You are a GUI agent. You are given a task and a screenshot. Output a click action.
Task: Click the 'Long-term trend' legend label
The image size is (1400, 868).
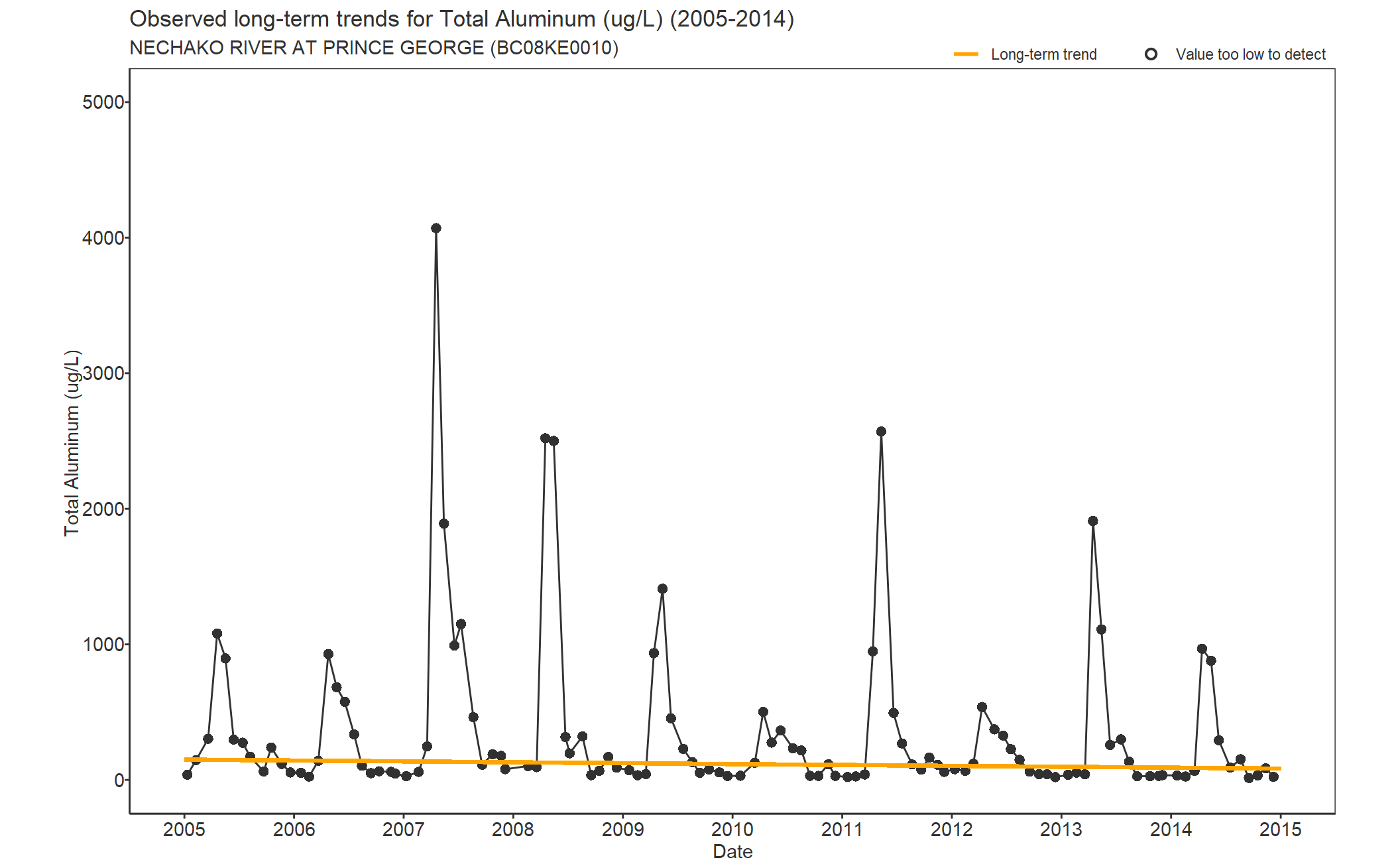click(1044, 54)
